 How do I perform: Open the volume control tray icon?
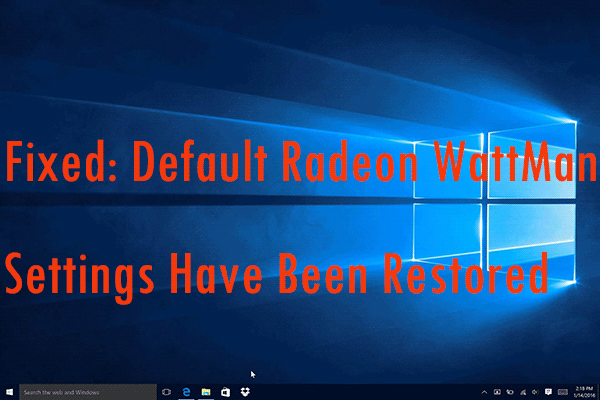(535, 392)
